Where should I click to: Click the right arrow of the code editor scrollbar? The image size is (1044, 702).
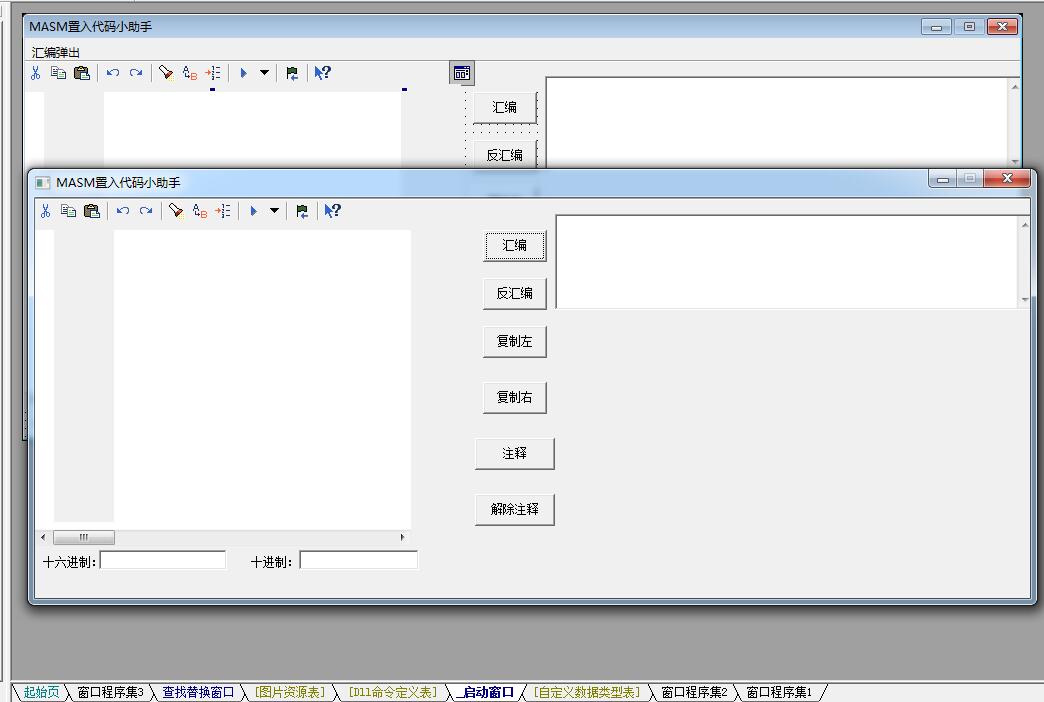[x=402, y=537]
